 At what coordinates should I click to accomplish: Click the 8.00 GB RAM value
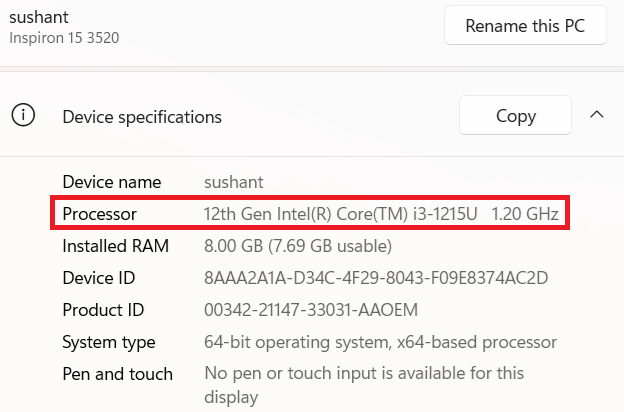point(297,246)
